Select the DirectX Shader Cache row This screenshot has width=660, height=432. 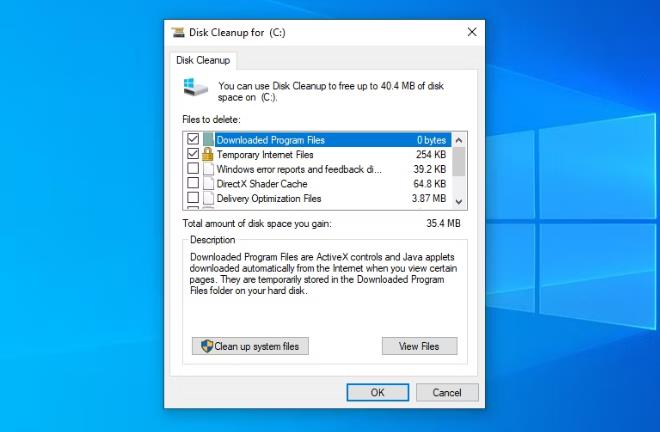pos(318,184)
